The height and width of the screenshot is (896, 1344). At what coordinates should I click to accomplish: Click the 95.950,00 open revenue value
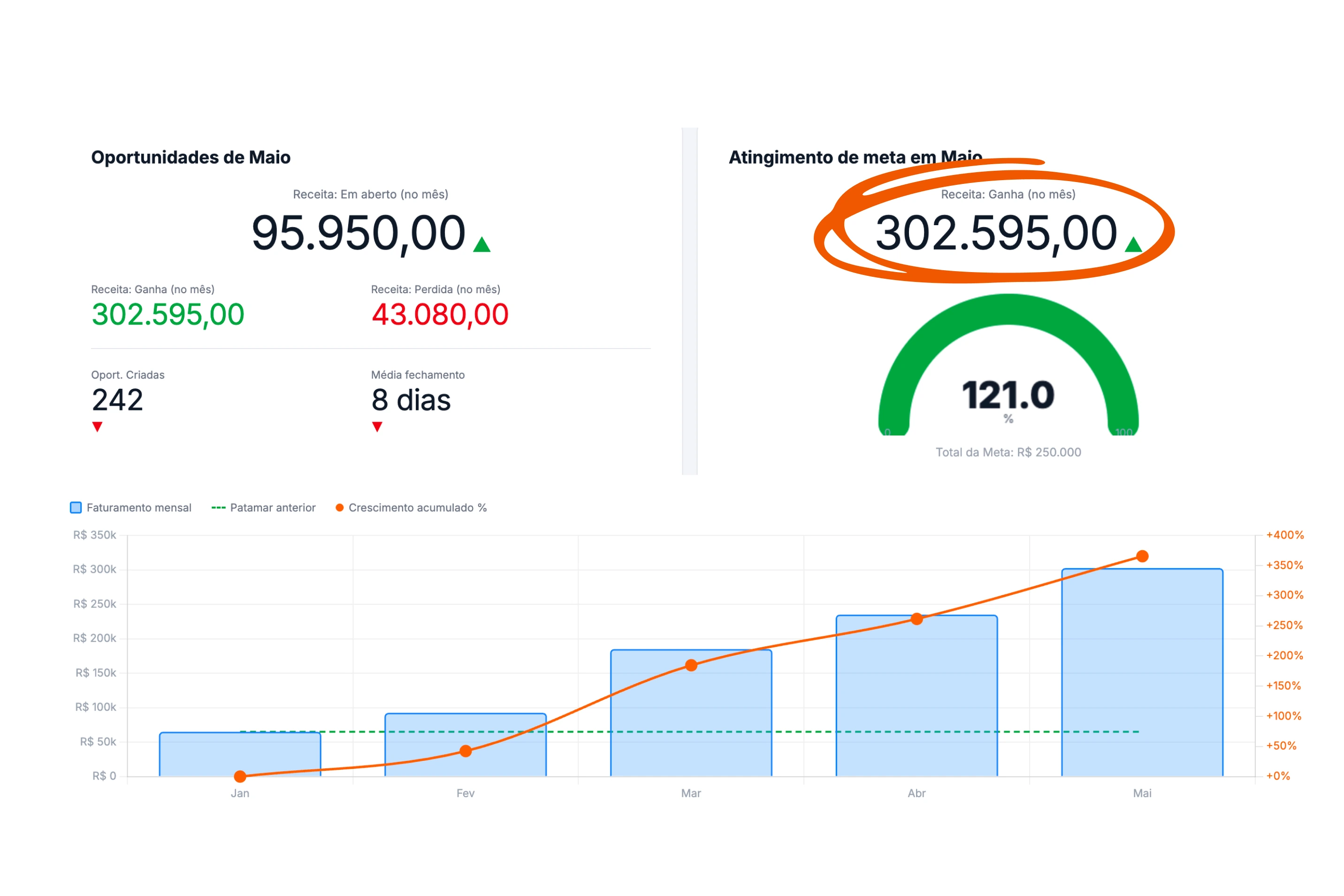pos(359,233)
